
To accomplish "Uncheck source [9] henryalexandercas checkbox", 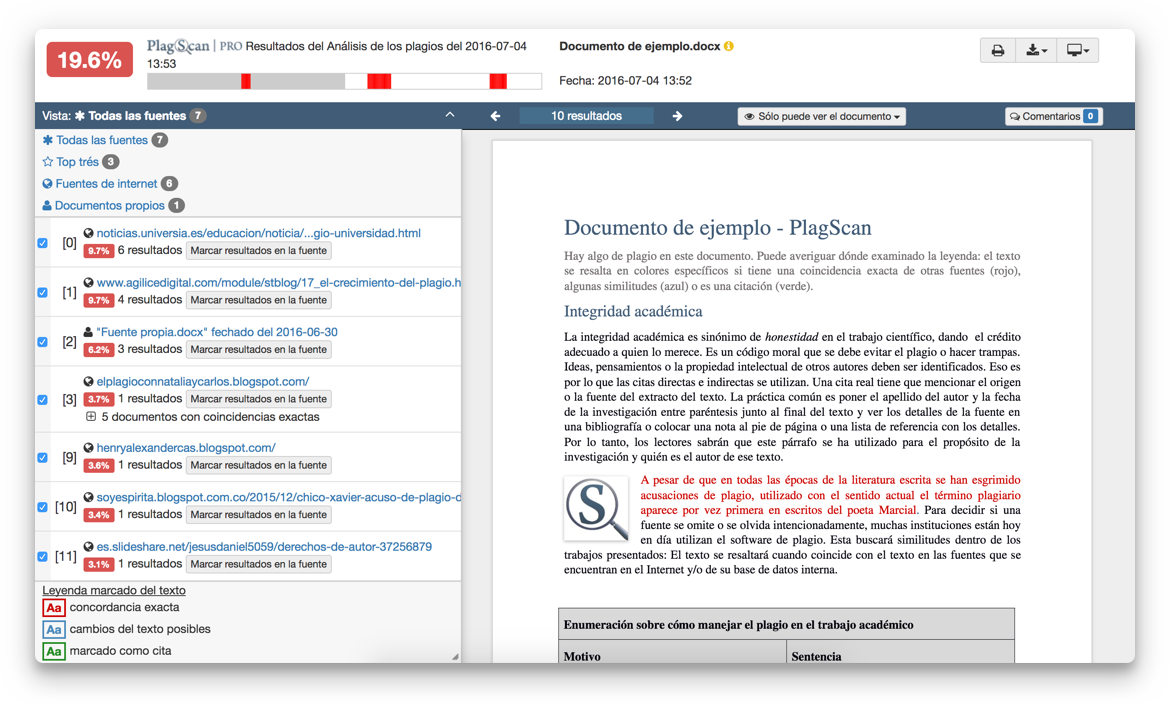I will [43, 457].
